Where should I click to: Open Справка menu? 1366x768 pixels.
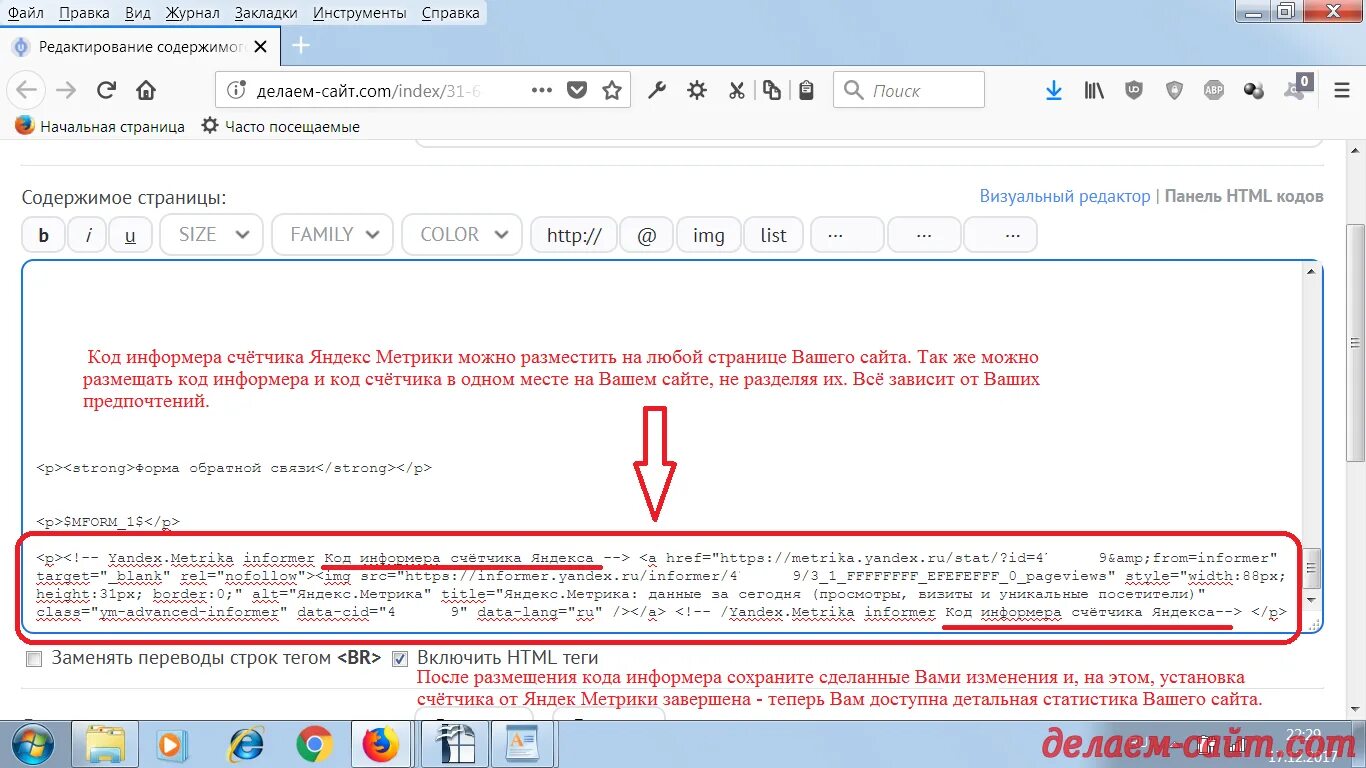pos(450,13)
